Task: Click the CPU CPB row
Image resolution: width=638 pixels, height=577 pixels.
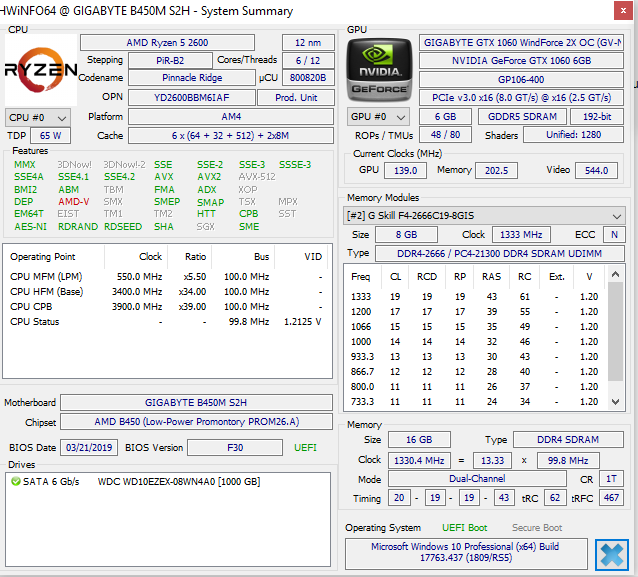Action: pos(167,307)
